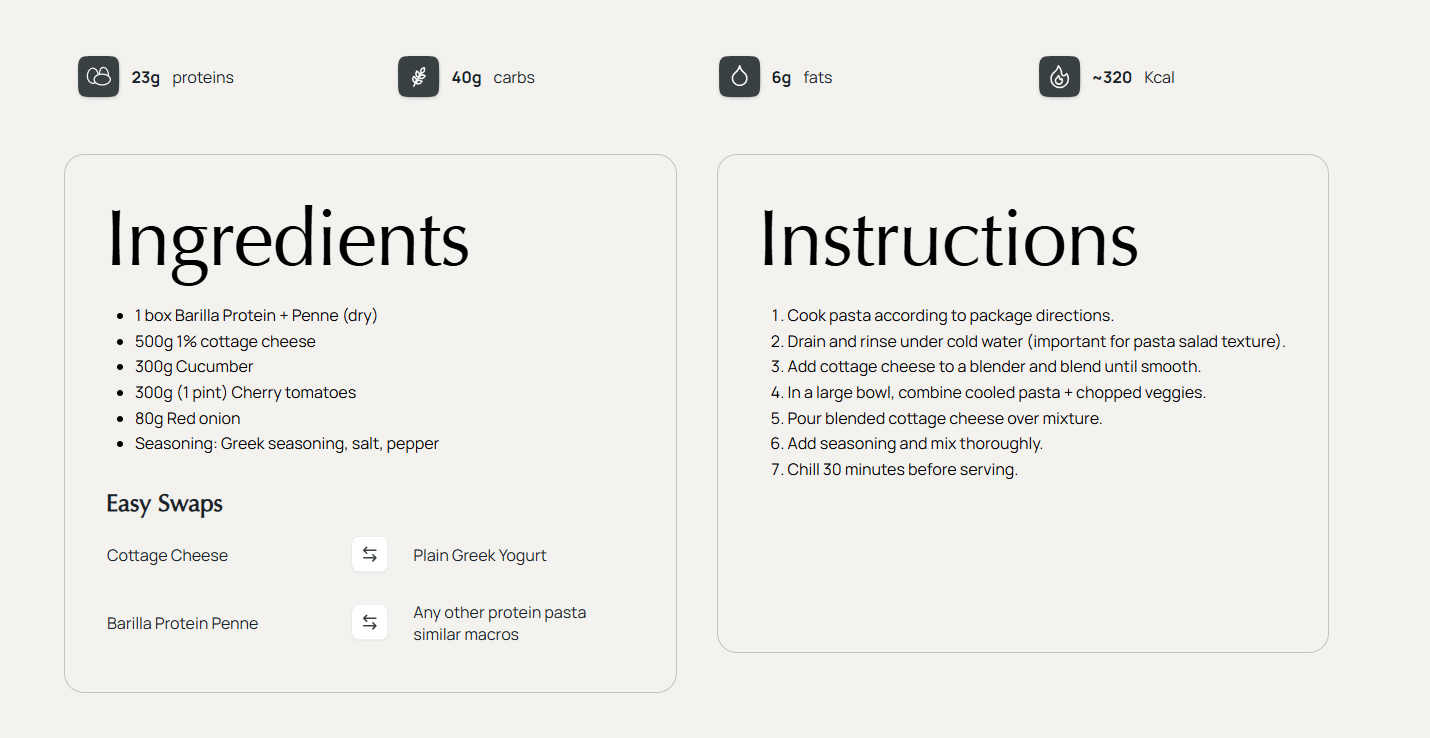
Task: Click the 23g proteins label
Action: pos(182,77)
